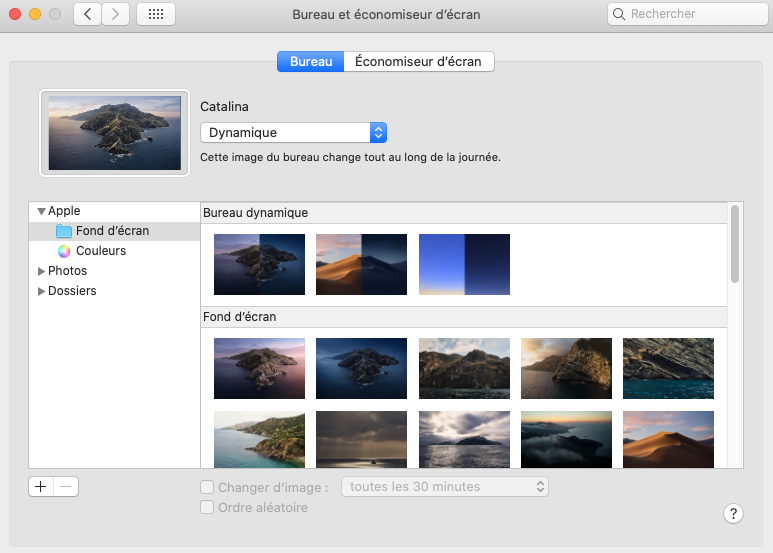Select the dark stormy sea wallpaper
This screenshot has height=553, width=773.
[x=361, y=439]
